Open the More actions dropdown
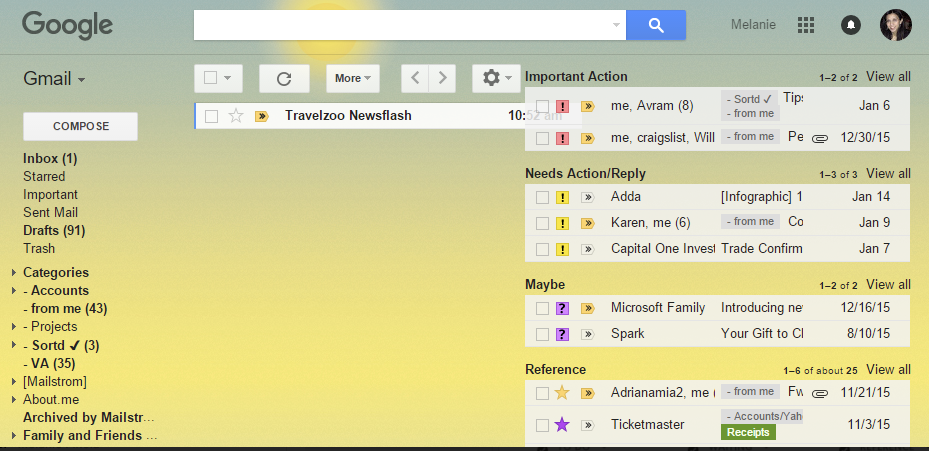The height and width of the screenshot is (451, 929). [353, 78]
